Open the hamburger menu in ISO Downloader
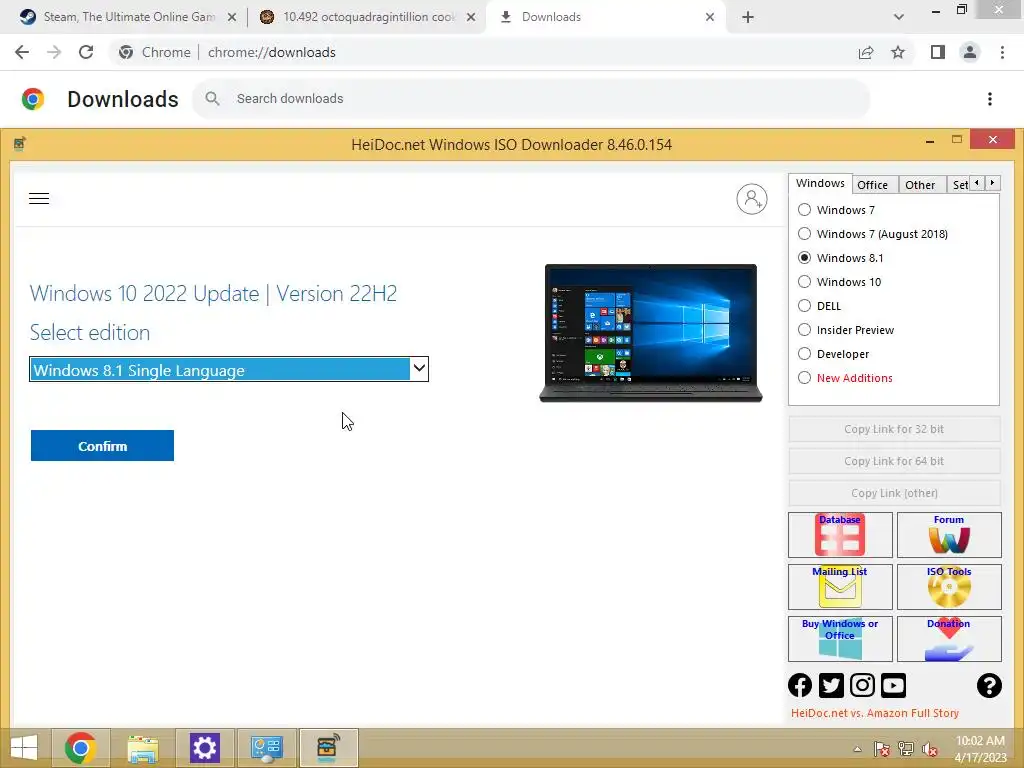1024x768 pixels. pos(39,199)
